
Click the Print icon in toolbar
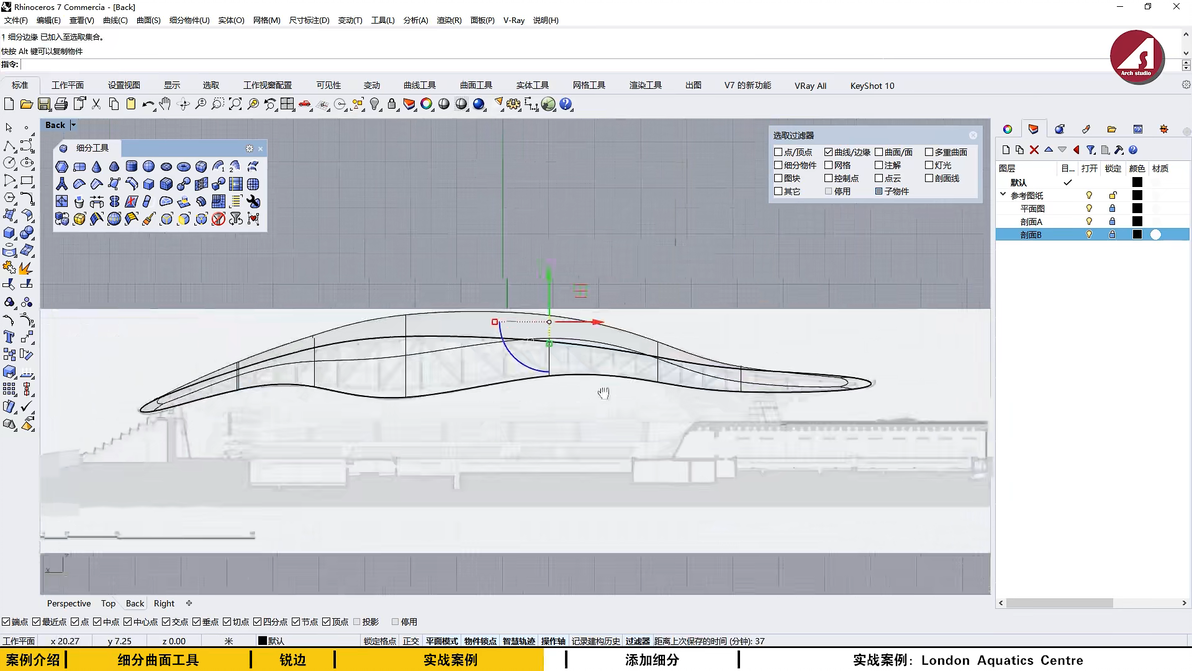[x=61, y=104]
